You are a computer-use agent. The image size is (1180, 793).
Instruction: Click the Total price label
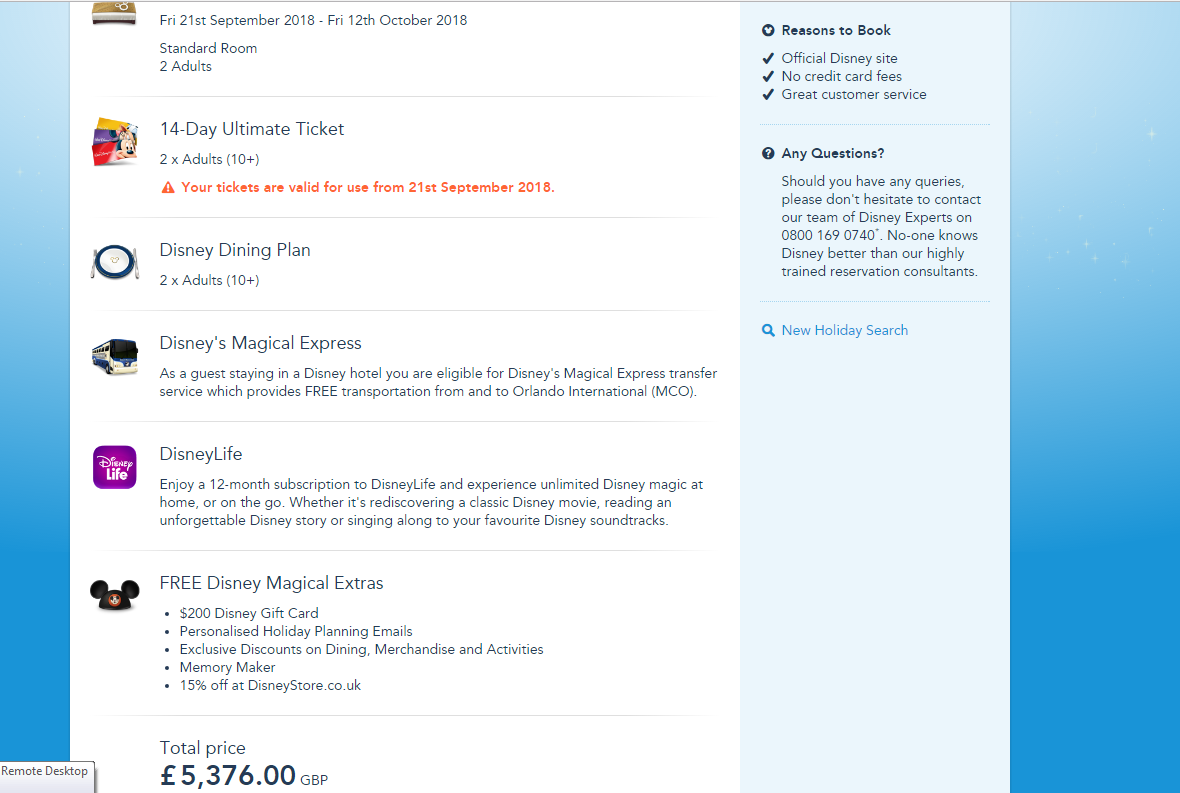[202, 748]
